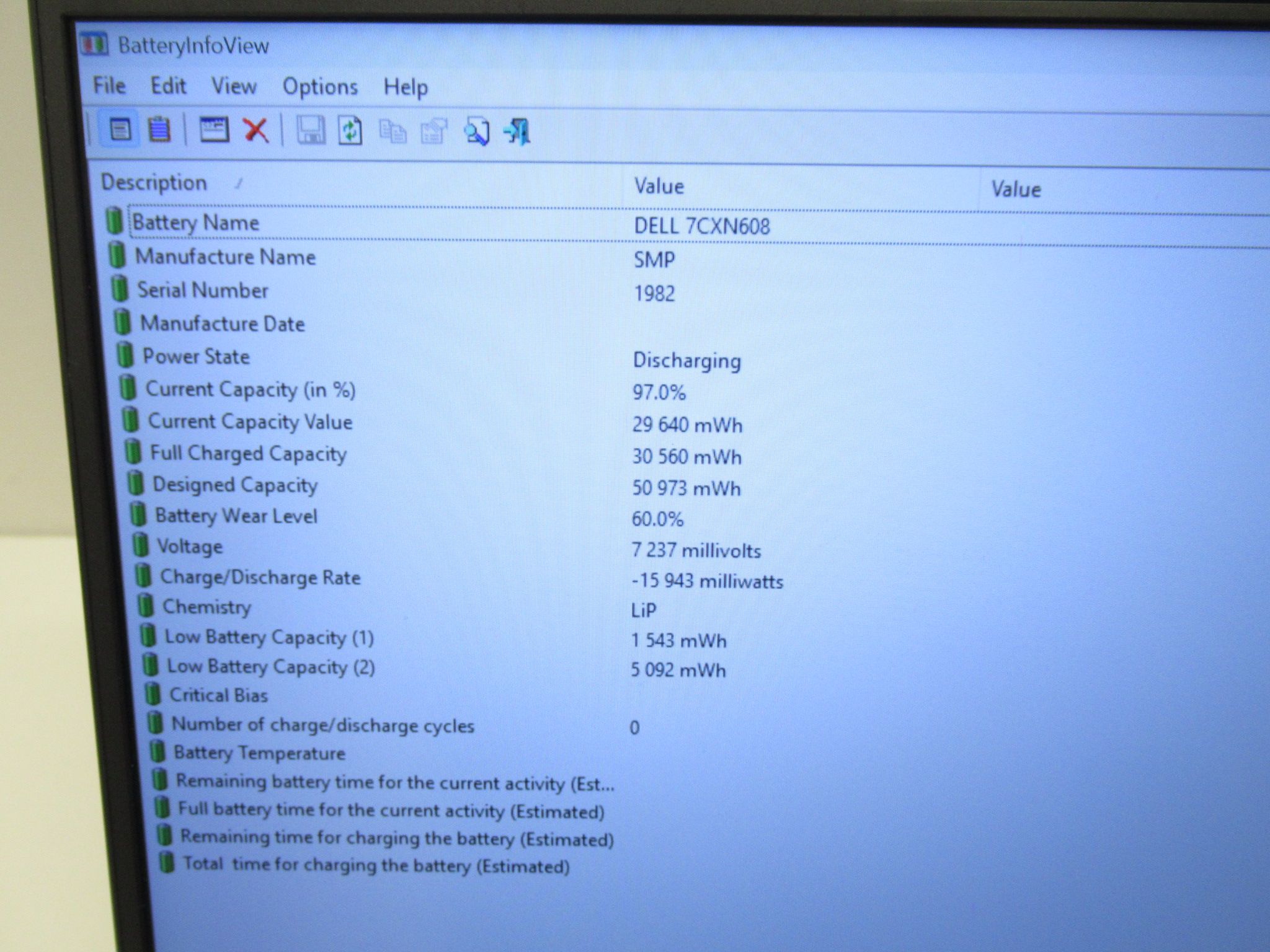Open the View menu

click(x=234, y=86)
